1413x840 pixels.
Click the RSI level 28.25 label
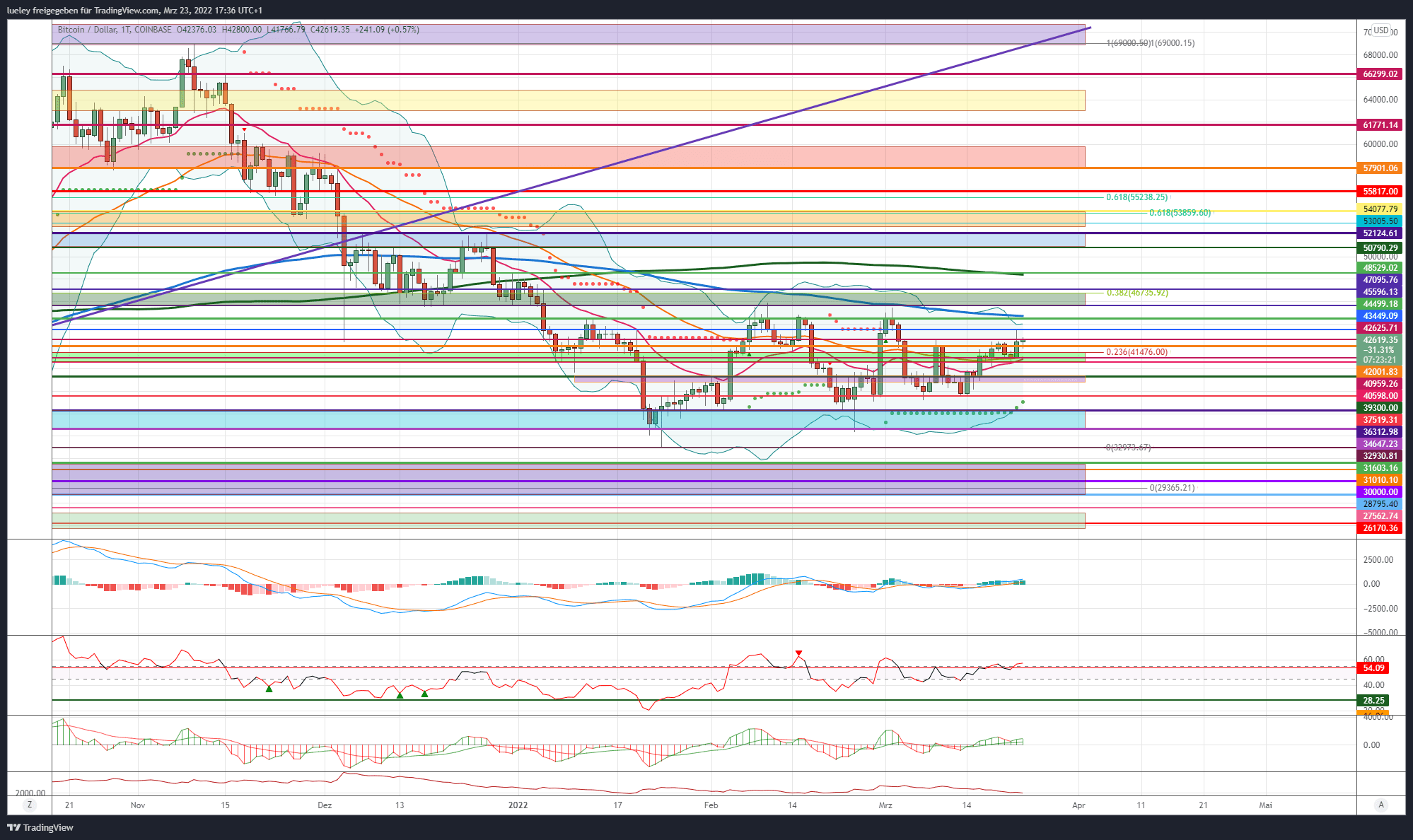pos(1373,701)
